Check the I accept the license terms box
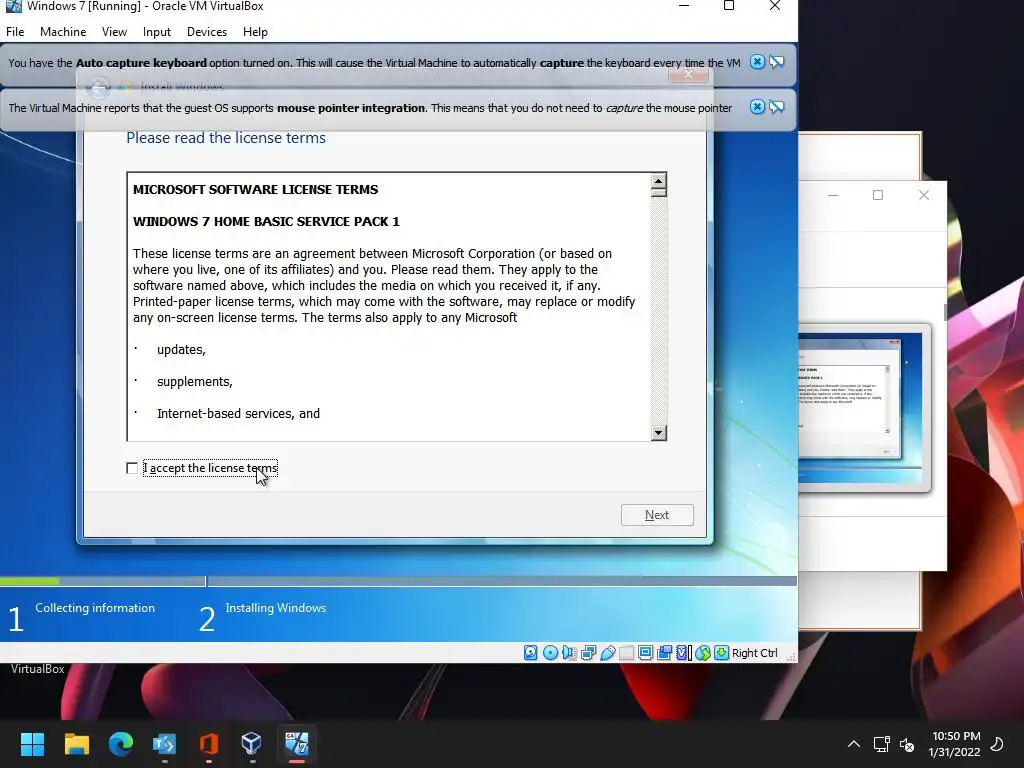The width and height of the screenshot is (1024, 768). [132, 468]
